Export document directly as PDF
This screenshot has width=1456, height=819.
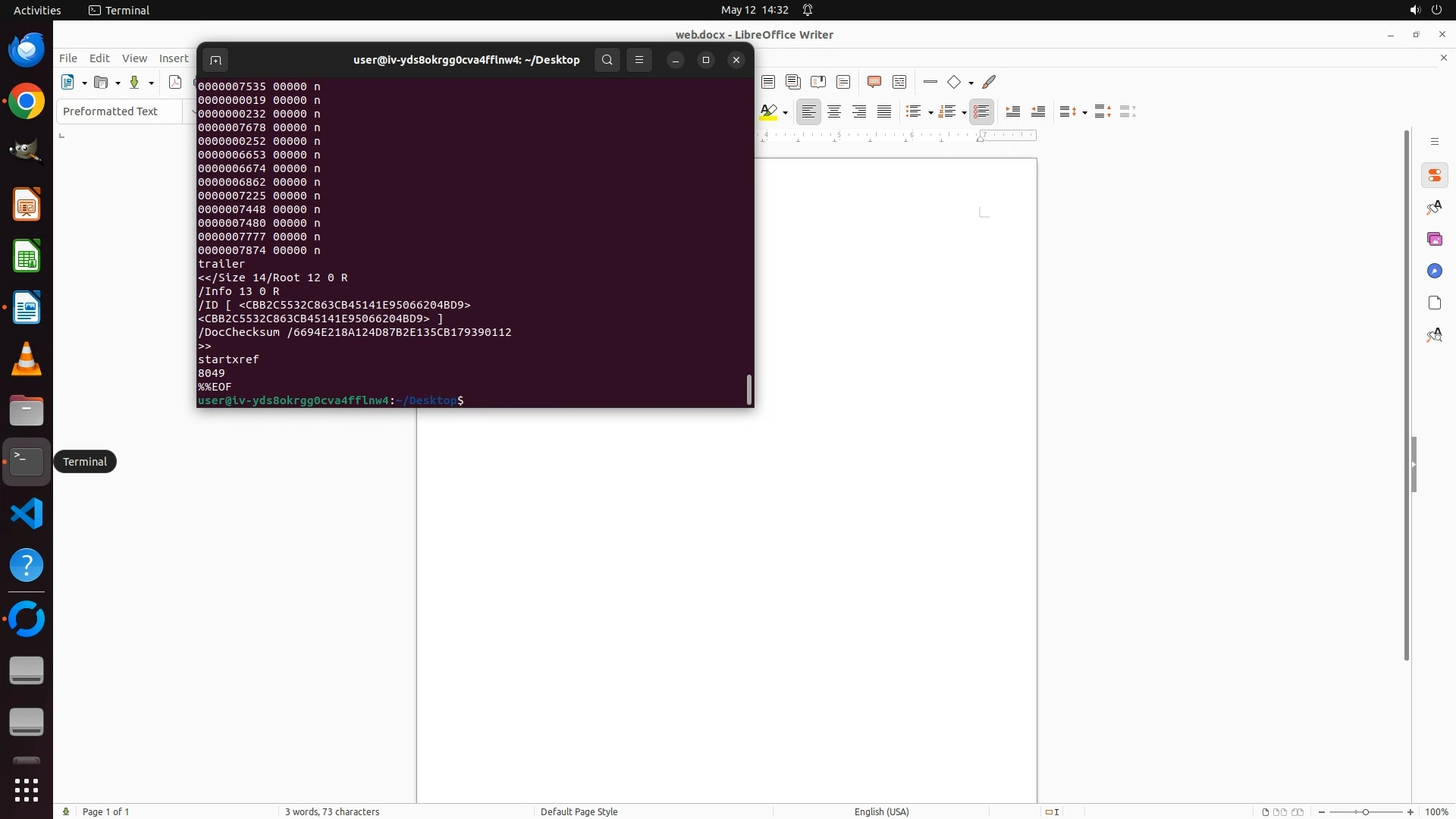coord(175,82)
